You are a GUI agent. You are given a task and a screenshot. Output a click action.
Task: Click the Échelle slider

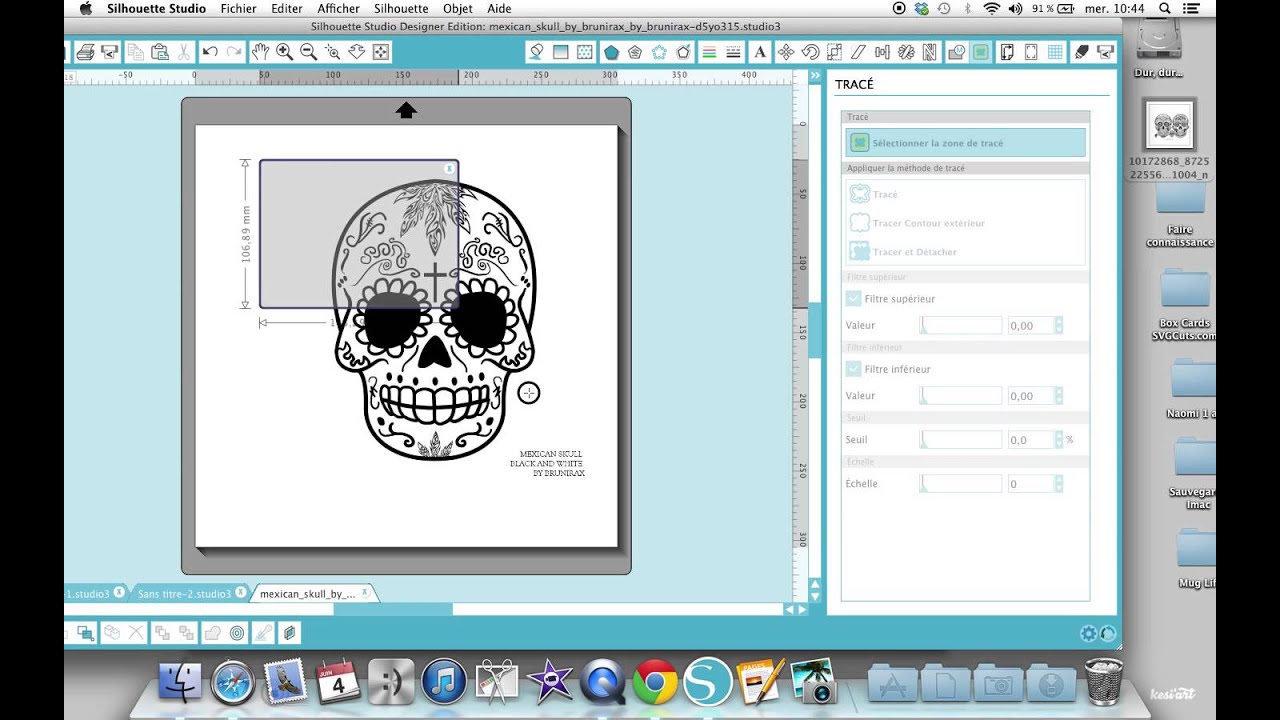click(x=961, y=484)
